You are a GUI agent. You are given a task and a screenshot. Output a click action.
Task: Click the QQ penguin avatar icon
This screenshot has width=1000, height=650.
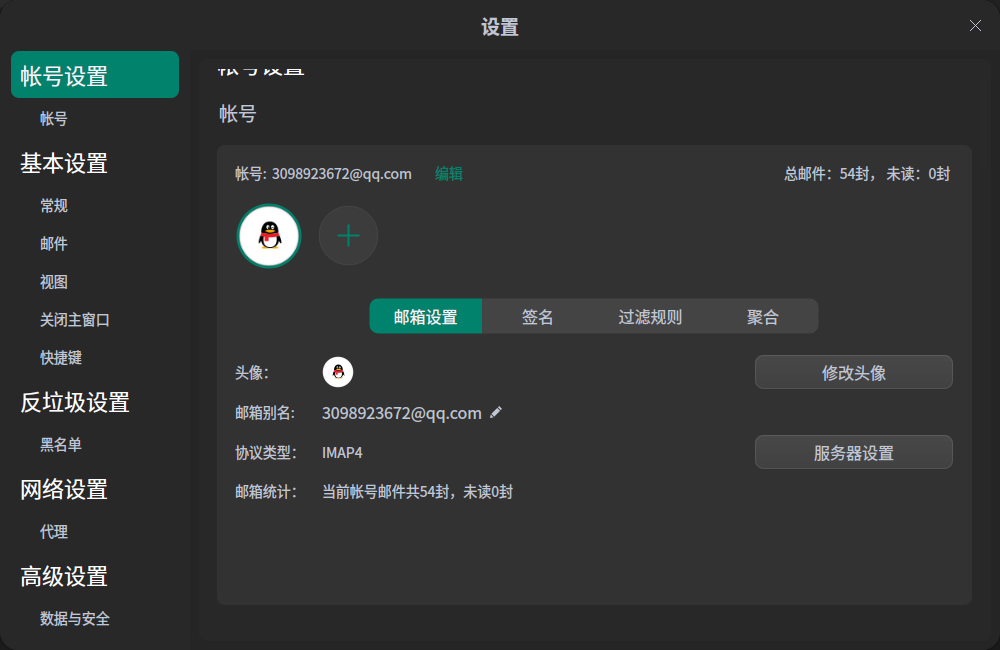(268, 235)
